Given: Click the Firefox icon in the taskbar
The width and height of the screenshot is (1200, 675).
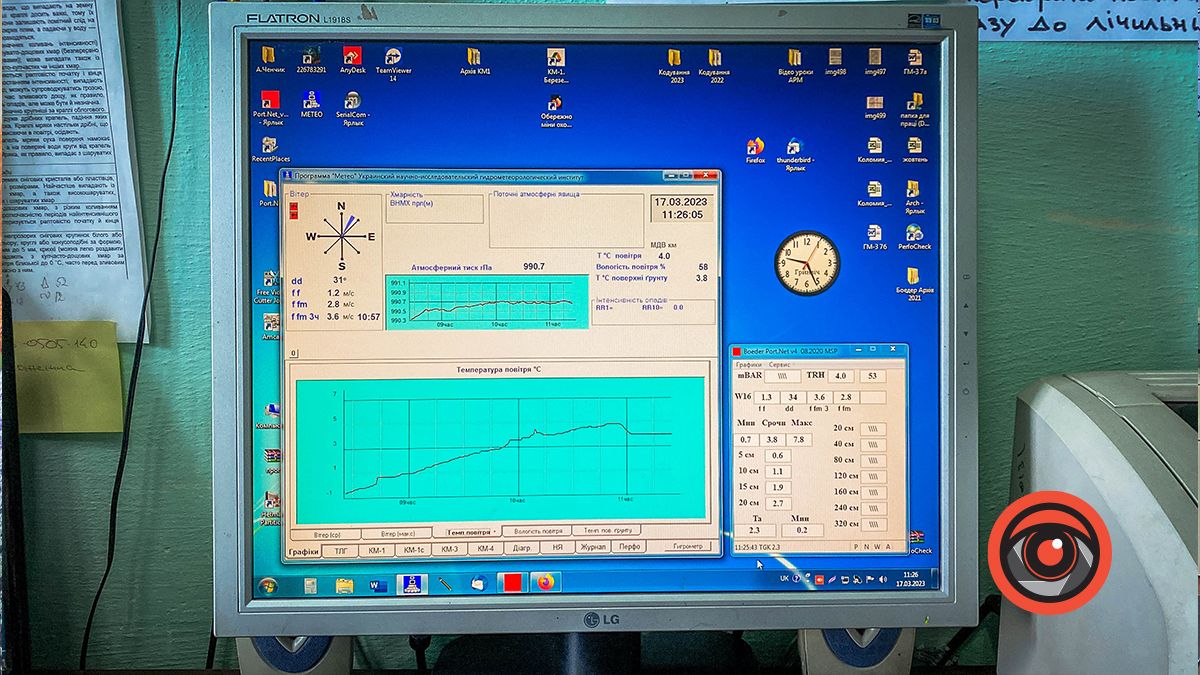Looking at the screenshot, I should pos(545,582).
